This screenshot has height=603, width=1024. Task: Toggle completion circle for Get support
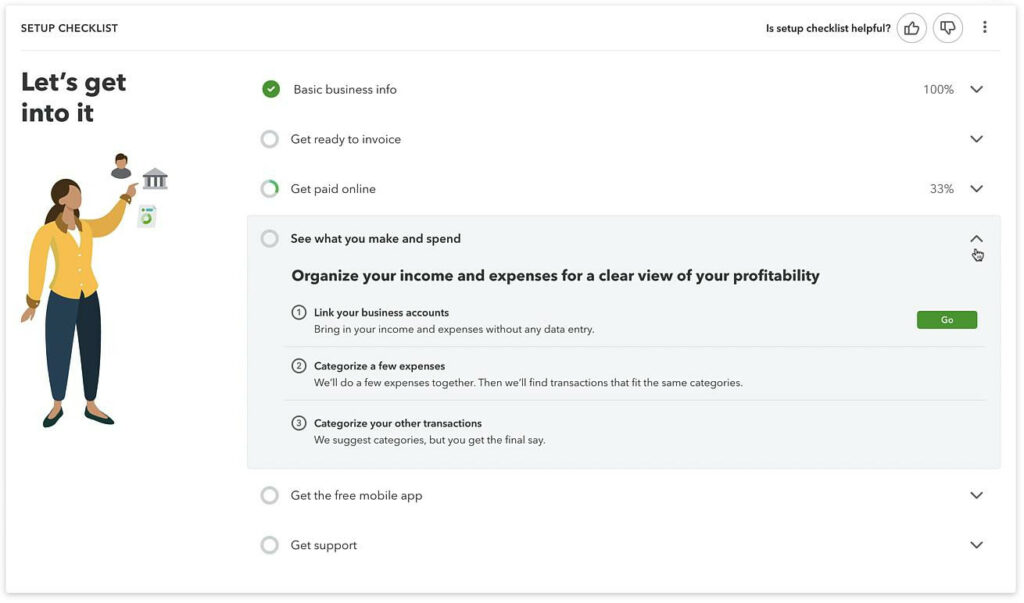tap(270, 544)
